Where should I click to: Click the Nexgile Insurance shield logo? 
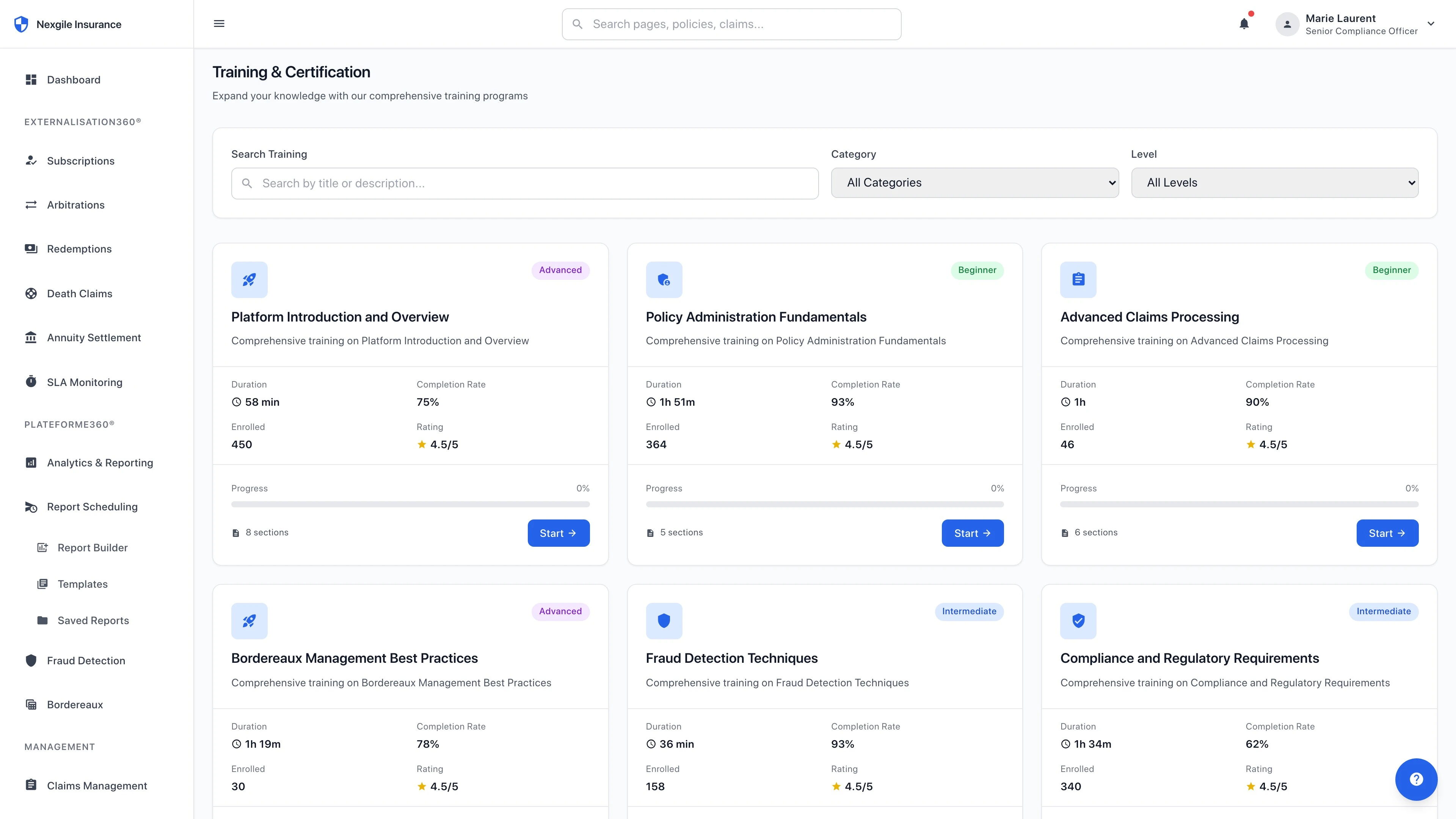[21, 24]
